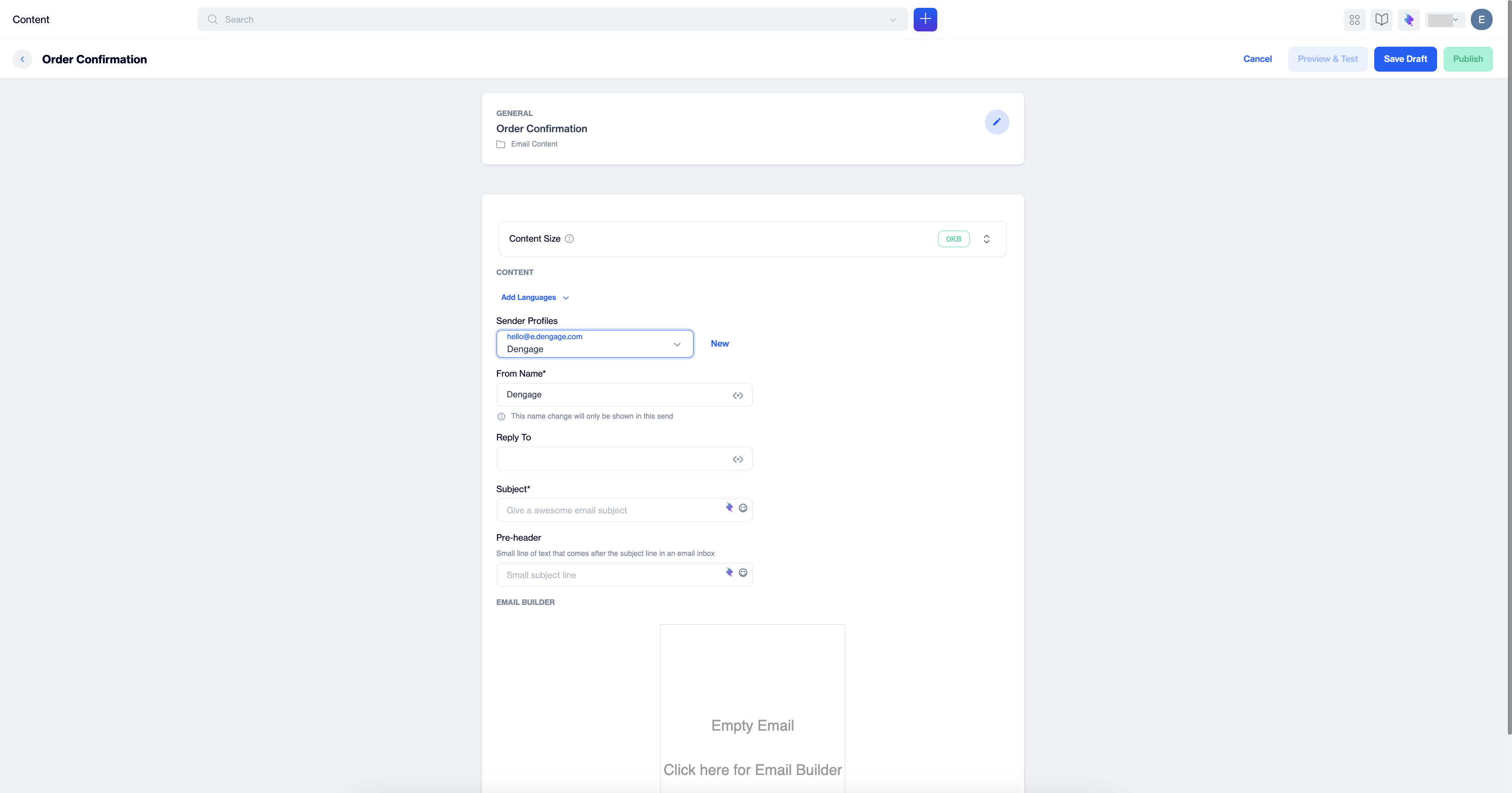Open Email Builder via Empty Email area
The height and width of the screenshot is (793, 1512).
[752, 708]
